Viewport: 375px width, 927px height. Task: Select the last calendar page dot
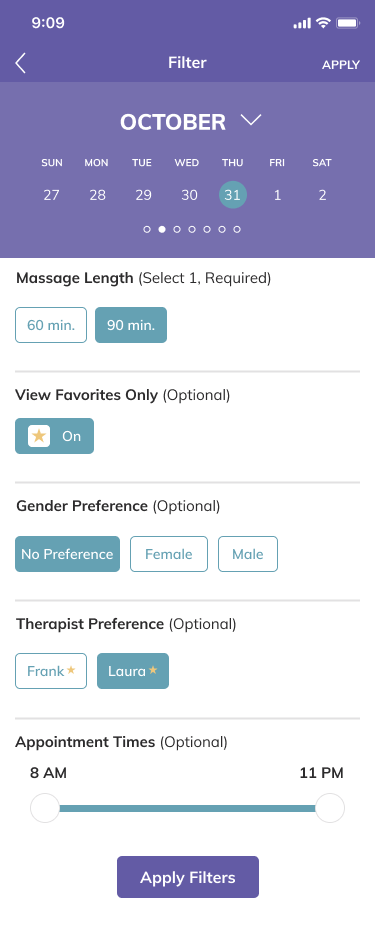(237, 229)
